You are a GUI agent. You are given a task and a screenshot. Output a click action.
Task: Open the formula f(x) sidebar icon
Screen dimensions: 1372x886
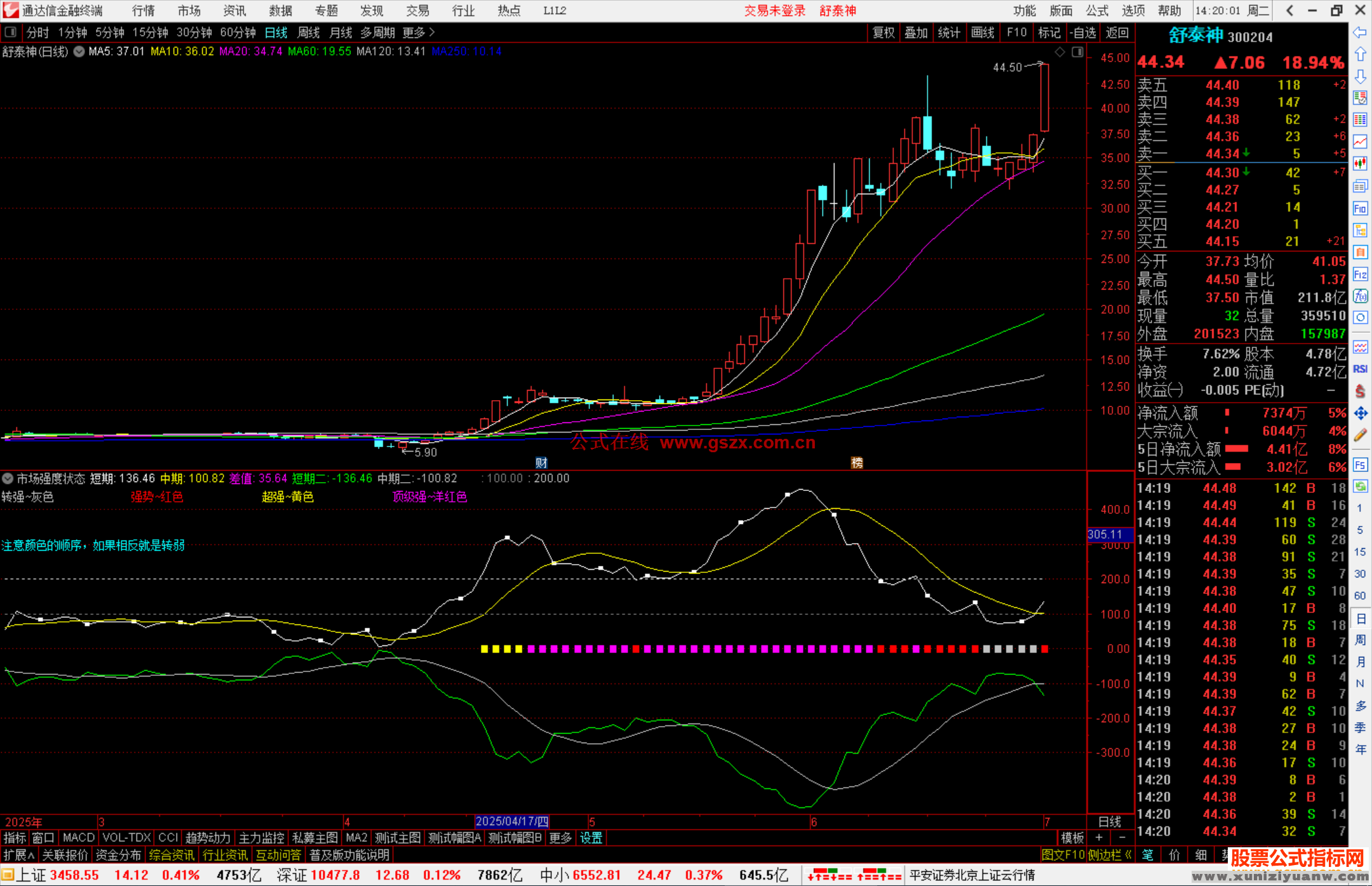pos(1360,297)
